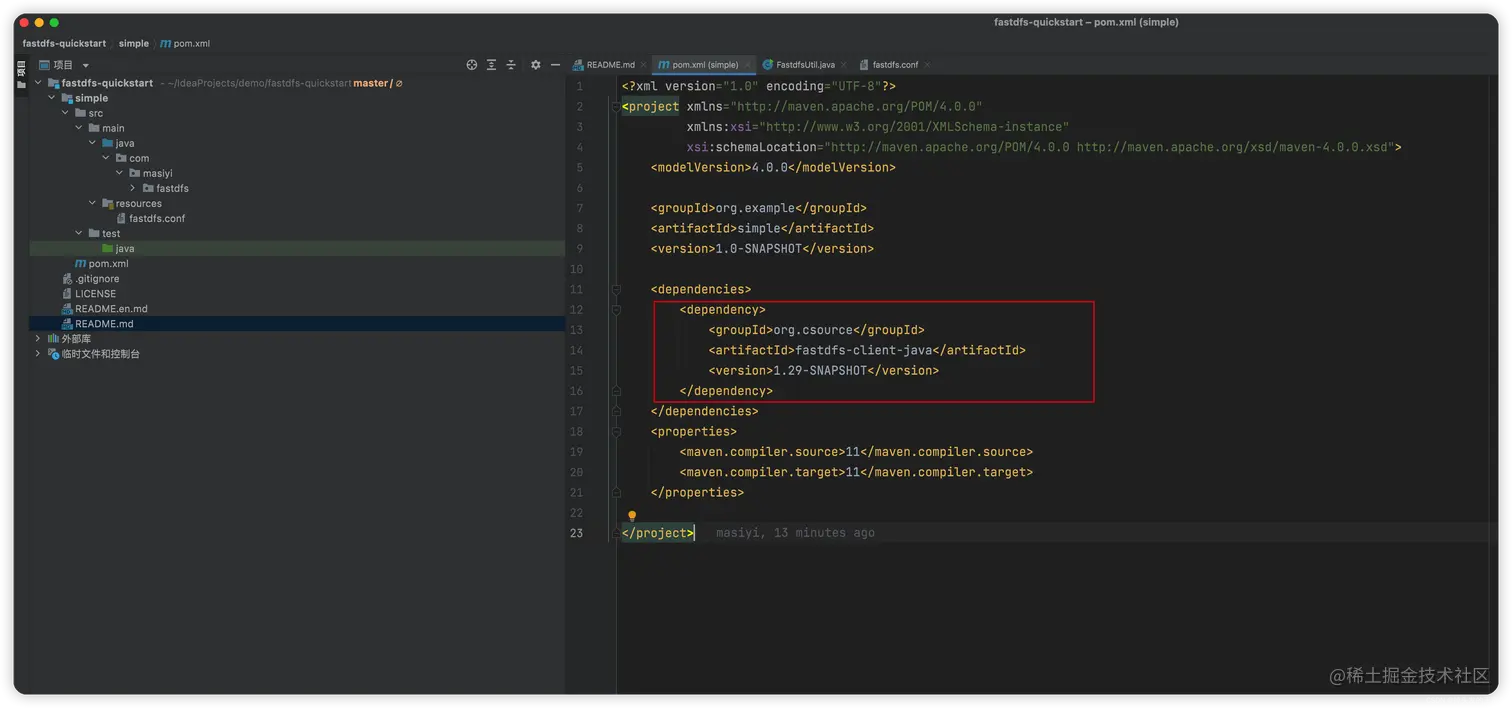The height and width of the screenshot is (708, 1512).
Task: Collapse the src folder
Action: coord(65,113)
